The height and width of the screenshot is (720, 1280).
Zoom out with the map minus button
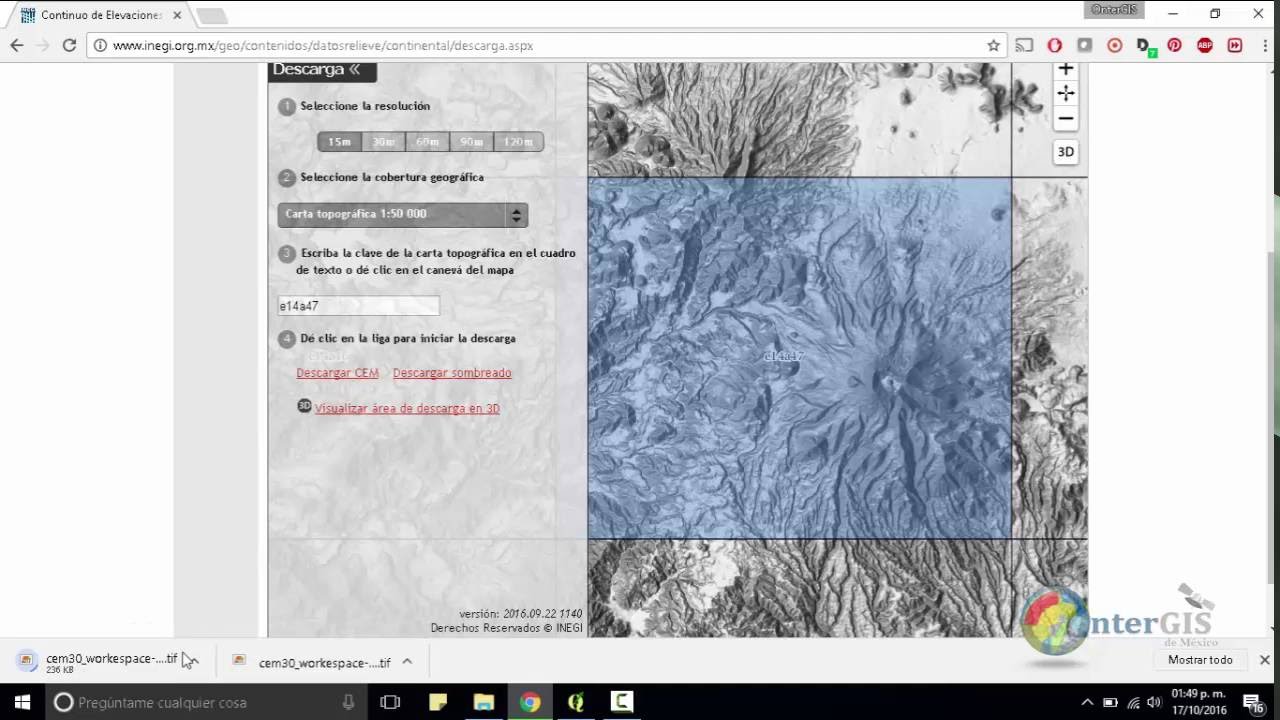click(x=1066, y=118)
